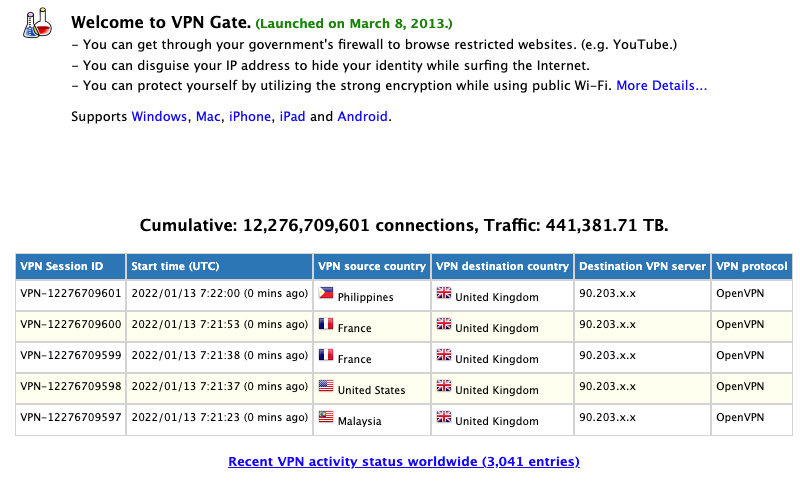Open the Mac support link

tap(208, 116)
